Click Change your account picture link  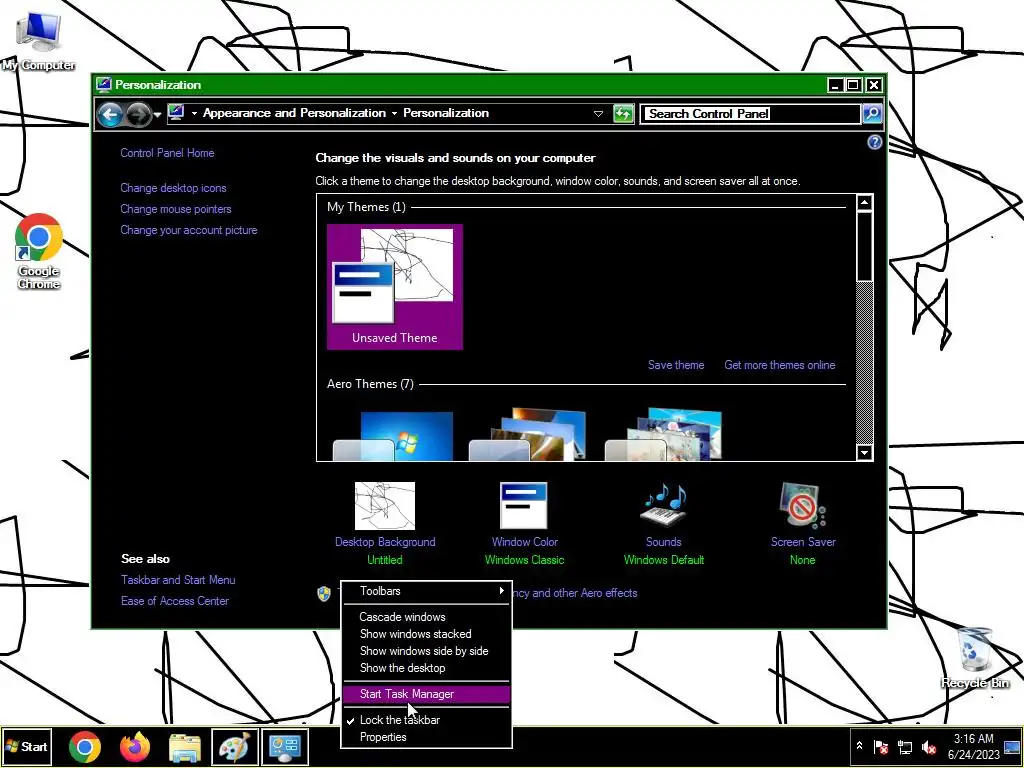(x=189, y=230)
